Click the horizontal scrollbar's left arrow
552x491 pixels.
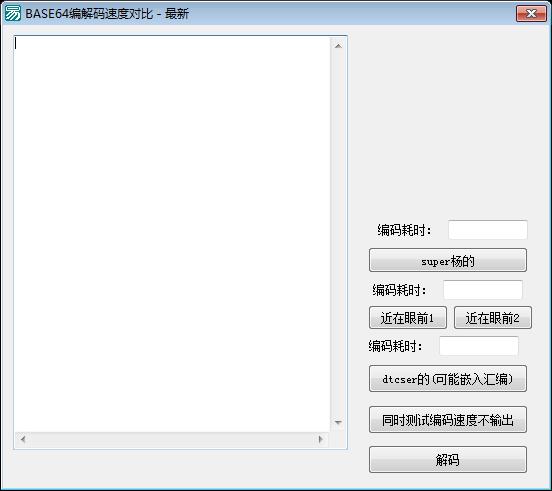(23, 439)
